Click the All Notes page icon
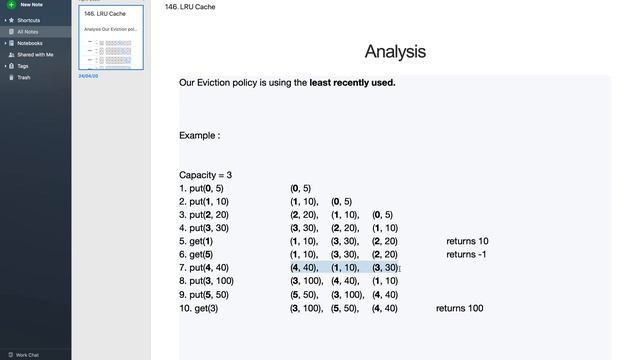640x360 pixels. point(11,31)
